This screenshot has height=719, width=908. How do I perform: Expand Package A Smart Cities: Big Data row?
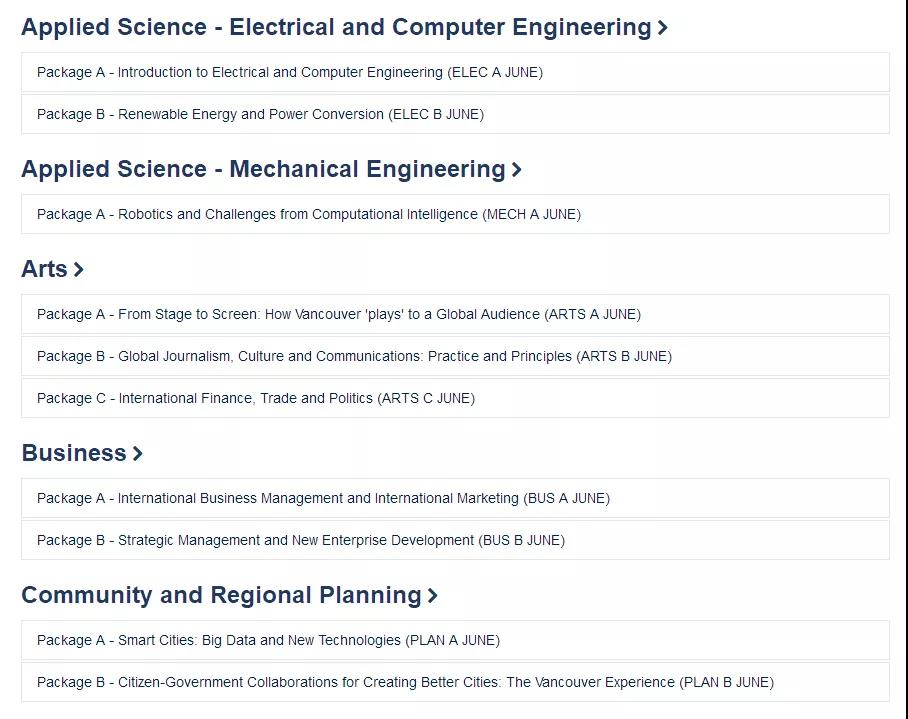pyautogui.click(x=455, y=640)
